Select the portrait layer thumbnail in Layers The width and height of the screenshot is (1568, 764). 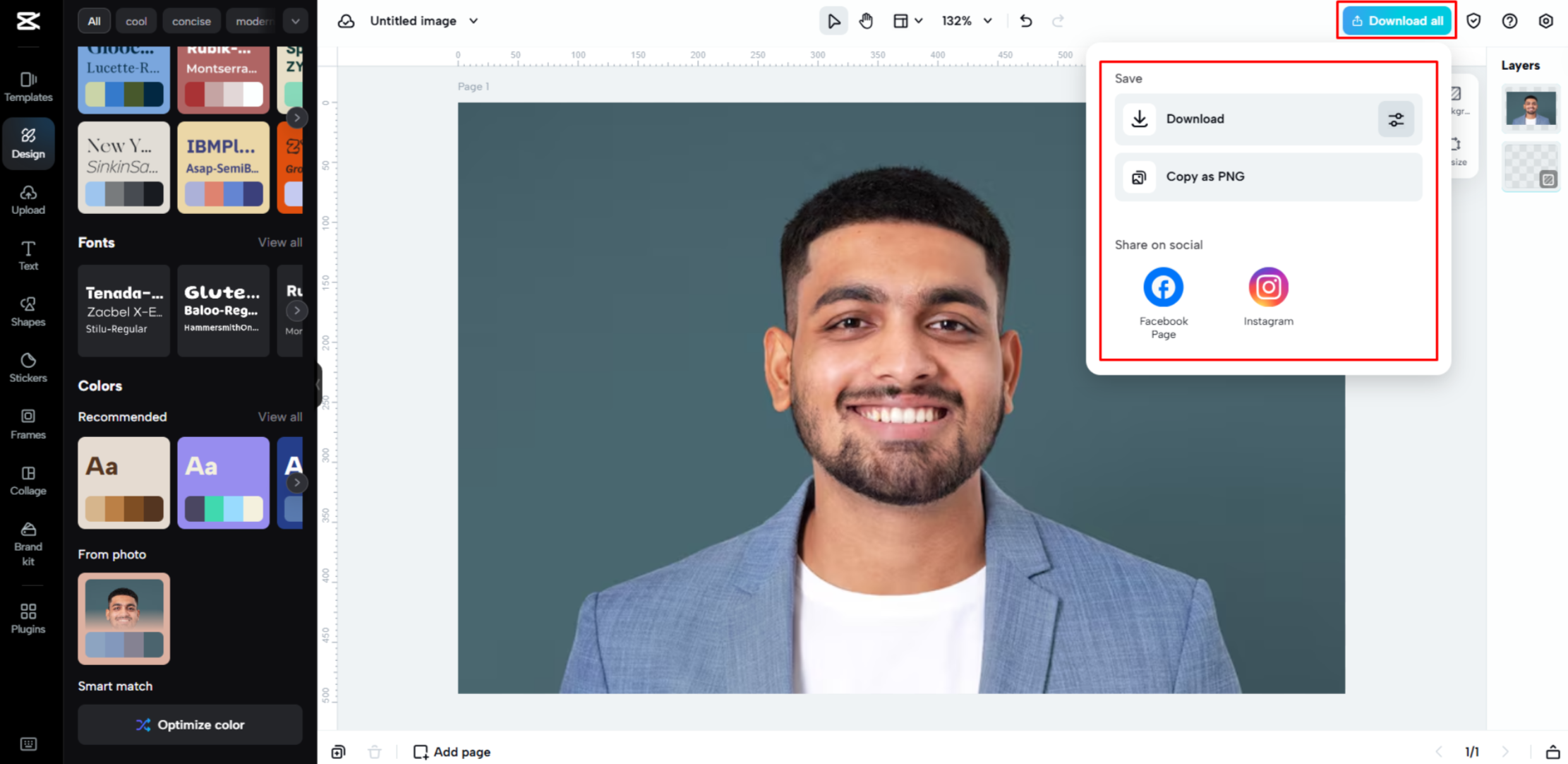[1530, 107]
